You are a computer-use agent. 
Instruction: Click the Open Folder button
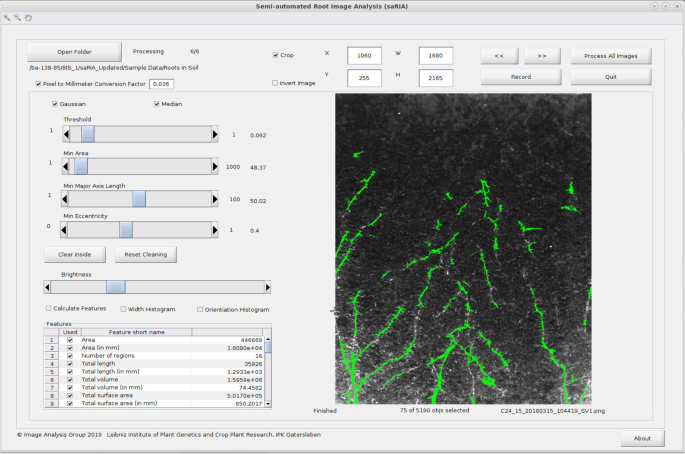tap(74, 52)
